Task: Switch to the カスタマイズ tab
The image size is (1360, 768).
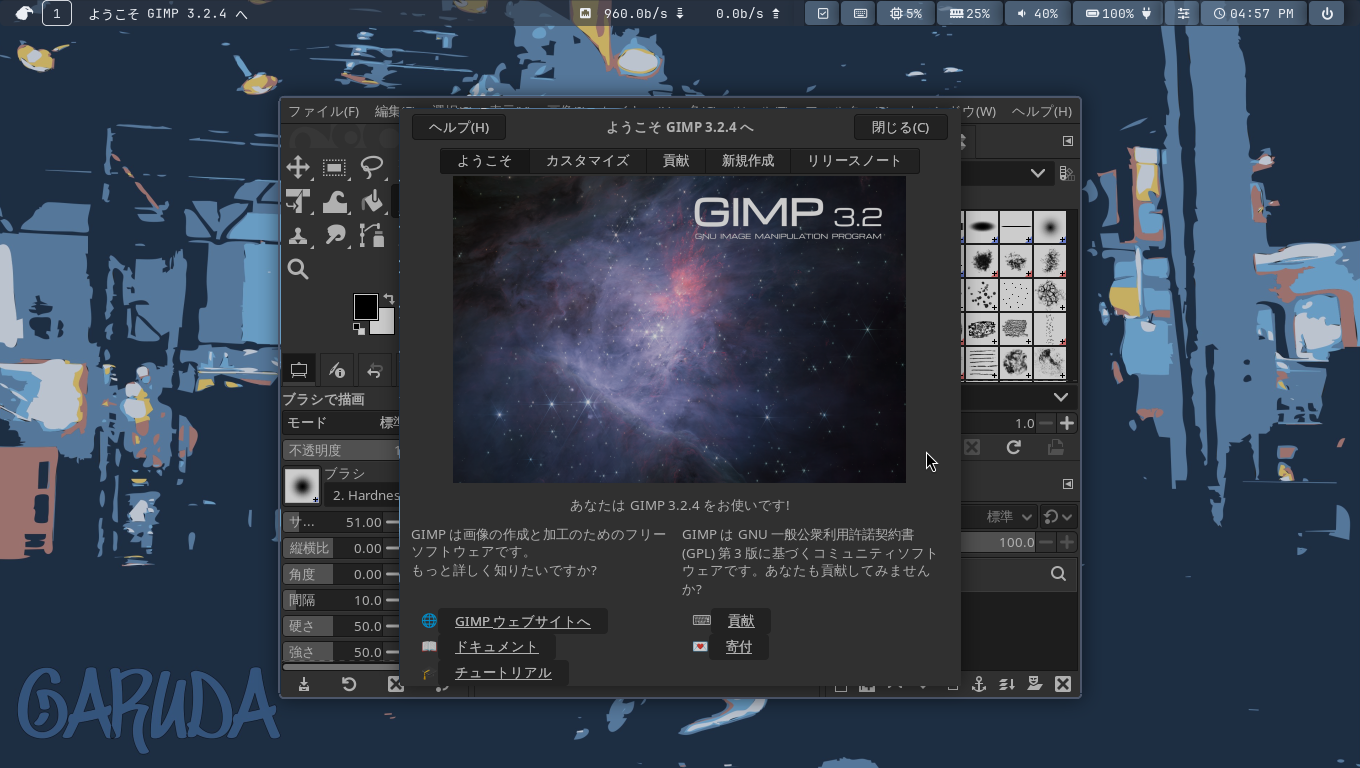Action: (587, 160)
